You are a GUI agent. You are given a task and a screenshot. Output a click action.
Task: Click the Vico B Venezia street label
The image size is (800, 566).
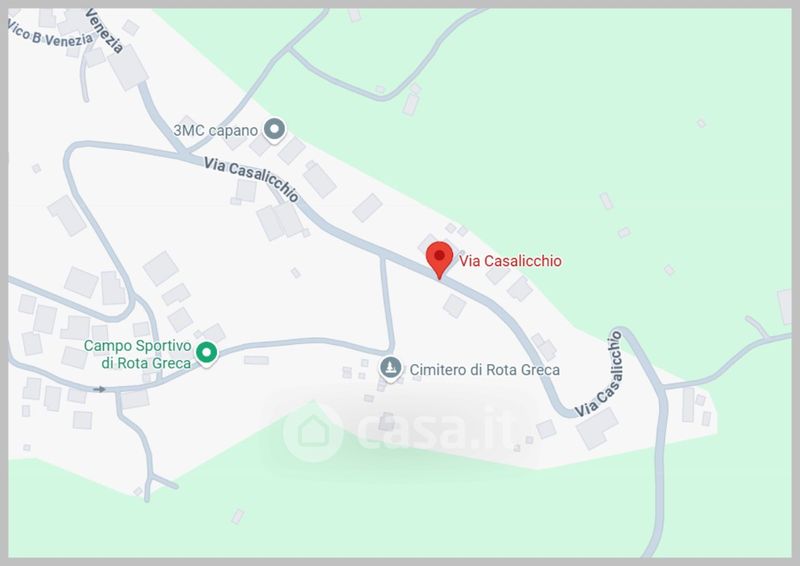51,35
